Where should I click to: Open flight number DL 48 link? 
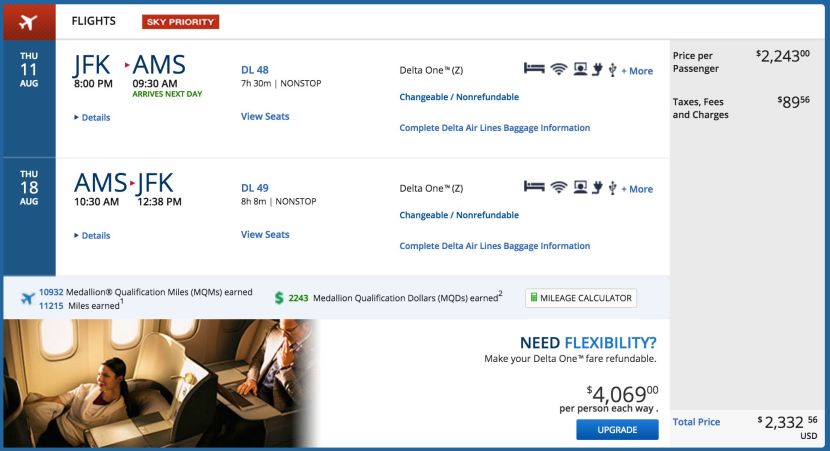click(255, 70)
